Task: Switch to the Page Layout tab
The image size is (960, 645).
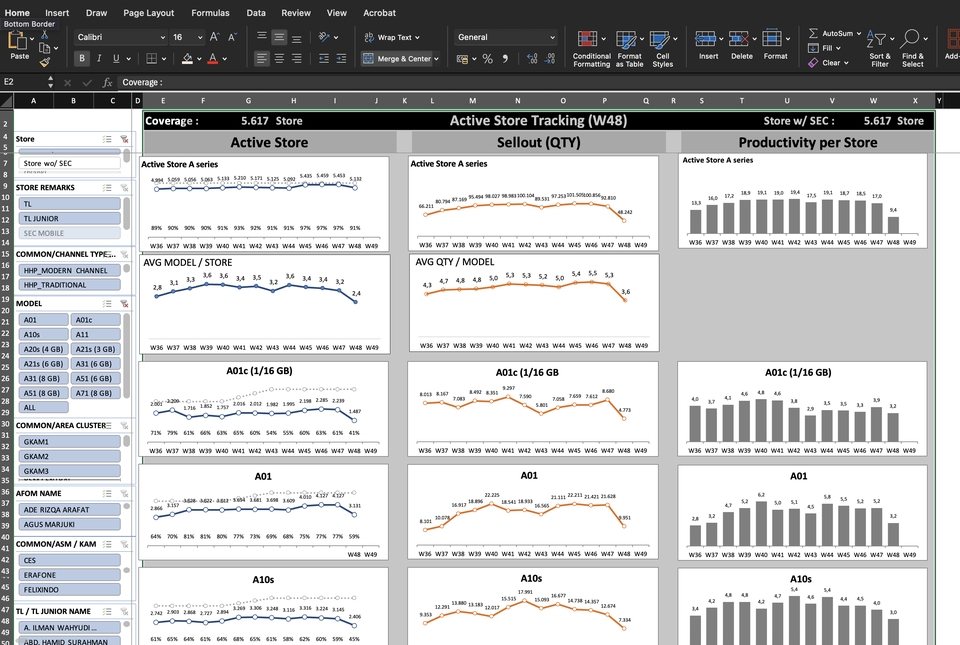Action: [x=148, y=13]
